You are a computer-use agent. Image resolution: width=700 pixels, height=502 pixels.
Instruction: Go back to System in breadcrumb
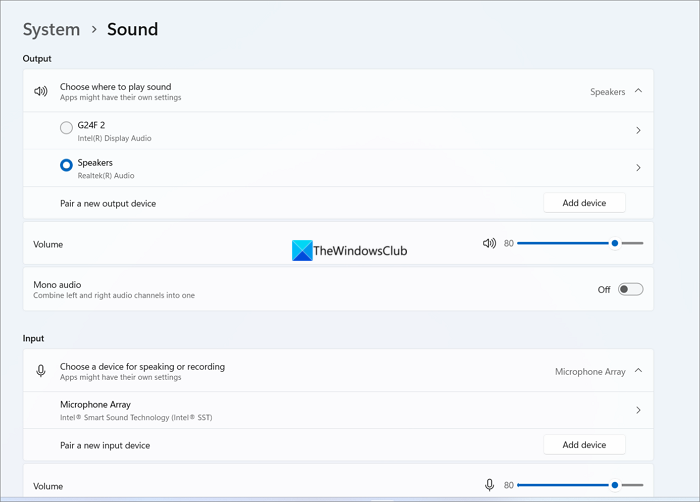point(51,29)
